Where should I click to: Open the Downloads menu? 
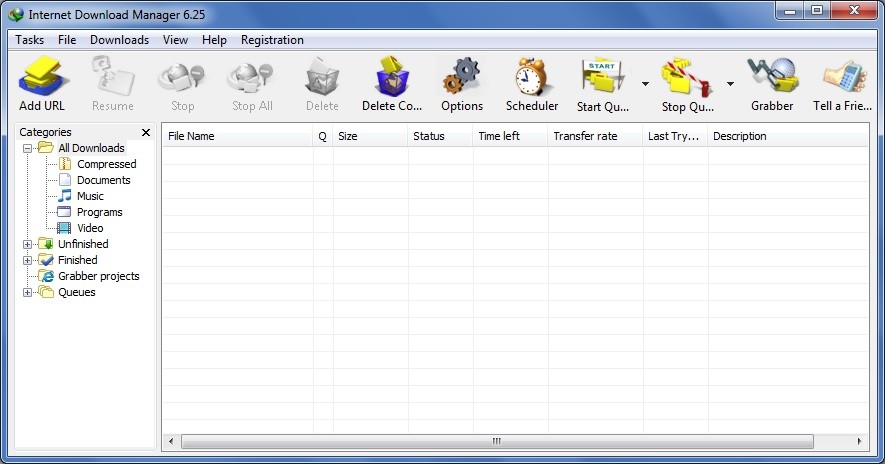point(120,40)
